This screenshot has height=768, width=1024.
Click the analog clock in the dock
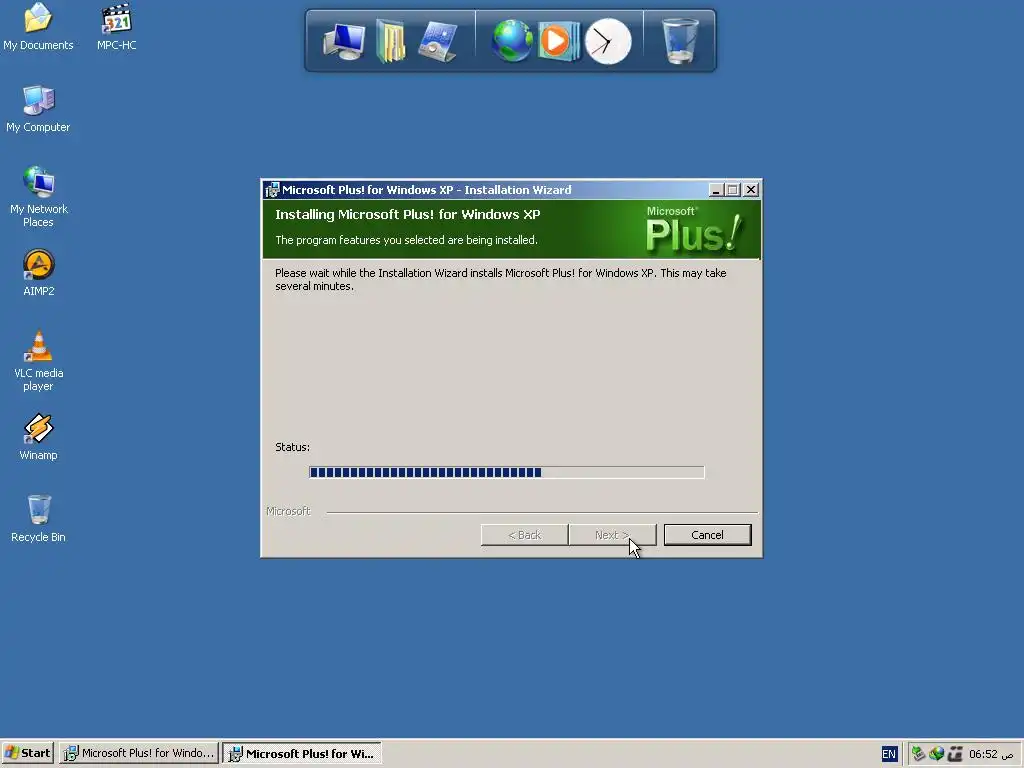[x=608, y=42]
